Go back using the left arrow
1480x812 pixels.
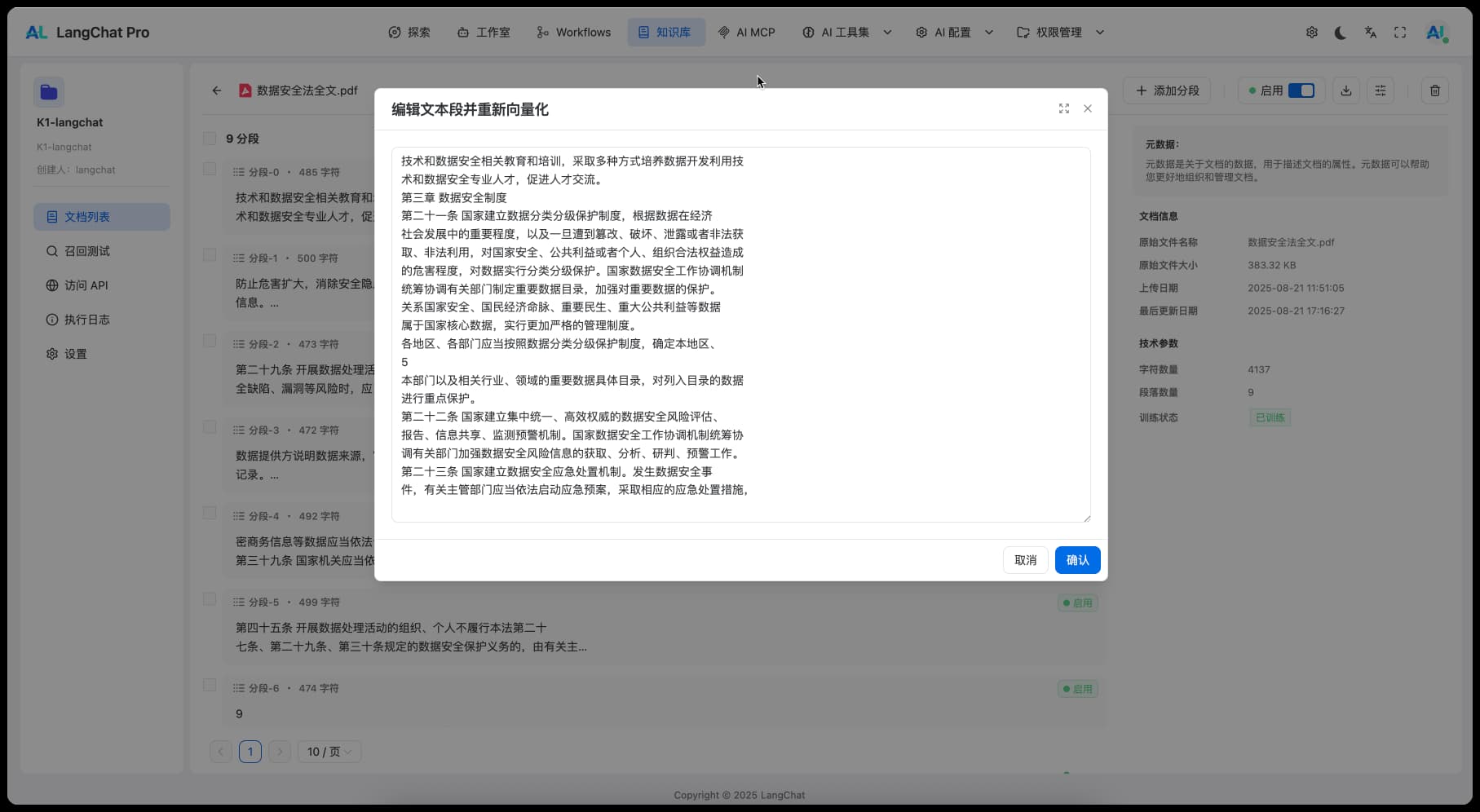pos(216,90)
